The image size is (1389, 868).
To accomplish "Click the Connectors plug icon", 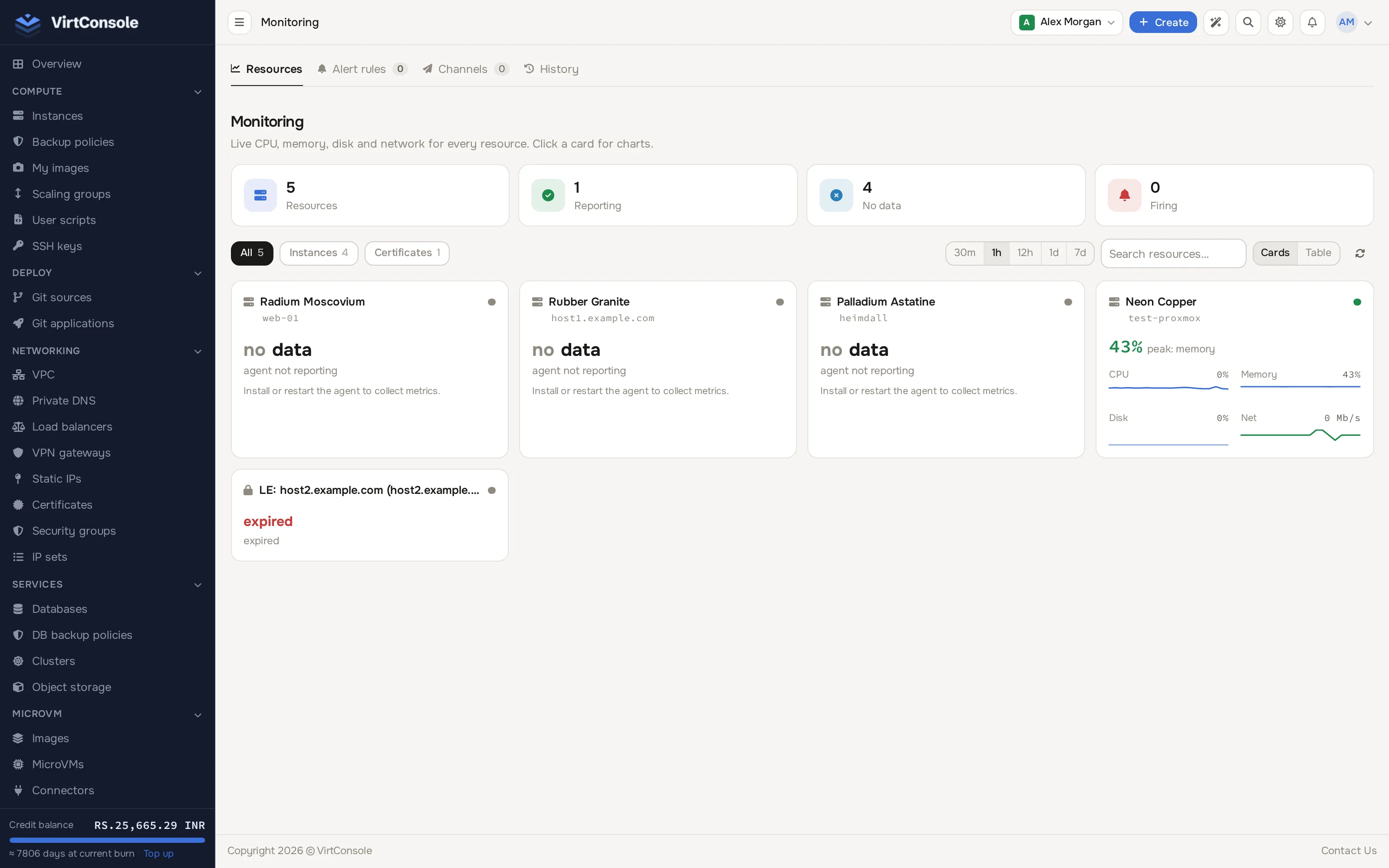I will tap(18, 790).
